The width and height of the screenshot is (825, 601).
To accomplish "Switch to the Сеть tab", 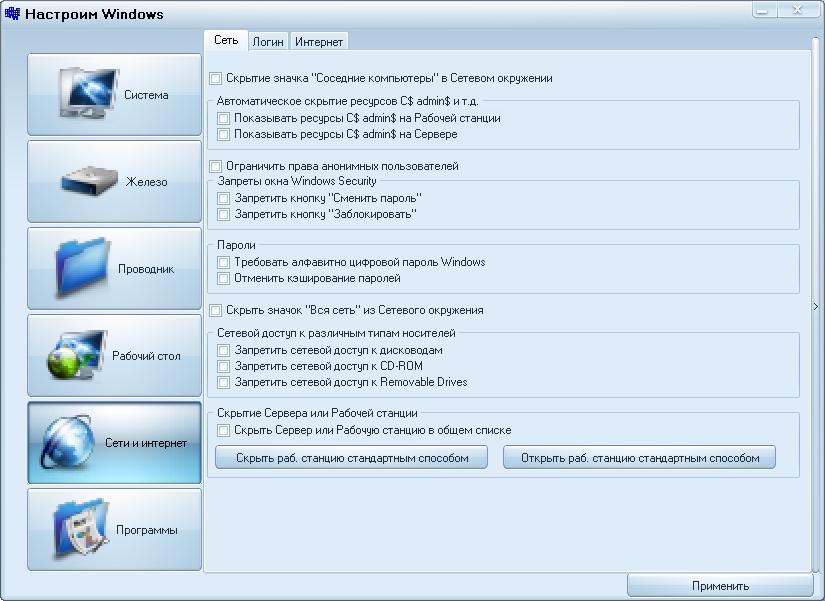I will [226, 40].
